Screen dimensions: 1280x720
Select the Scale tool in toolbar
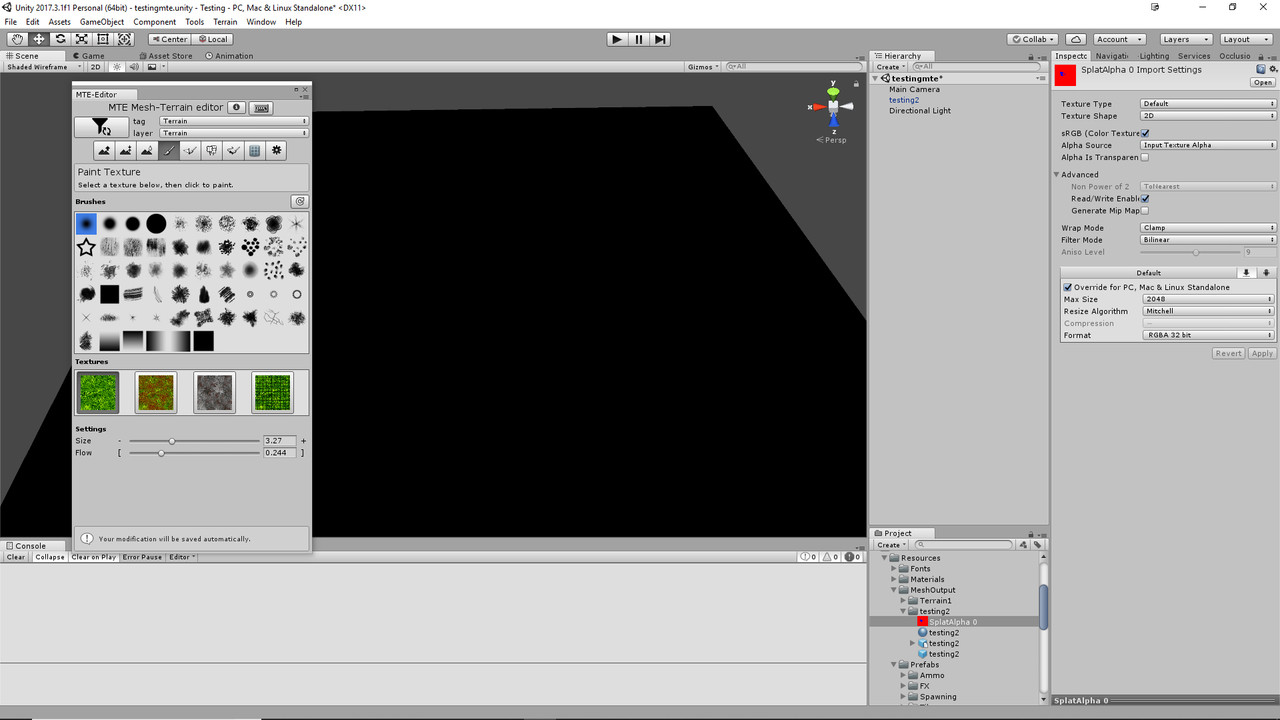tap(81, 39)
